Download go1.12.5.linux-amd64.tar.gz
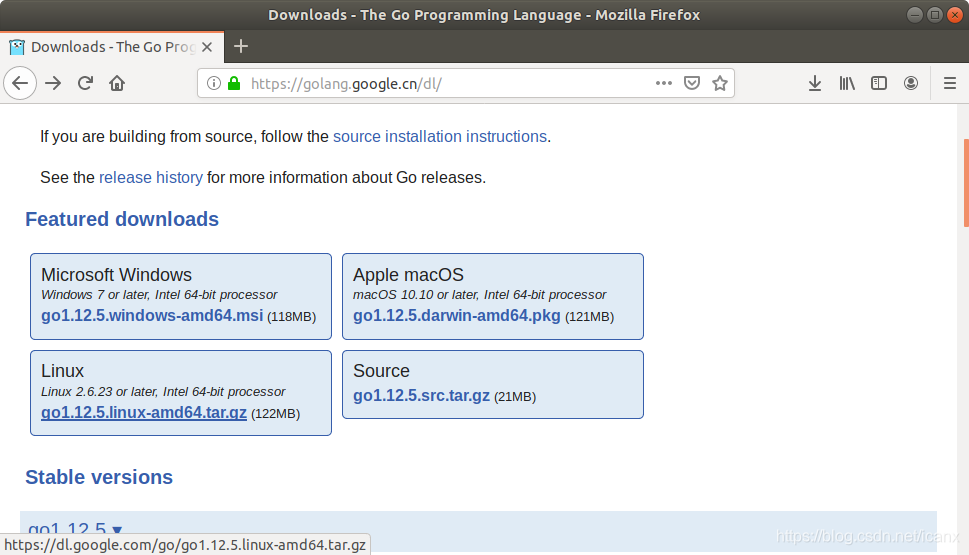The width and height of the screenshot is (969, 555). (x=144, y=412)
